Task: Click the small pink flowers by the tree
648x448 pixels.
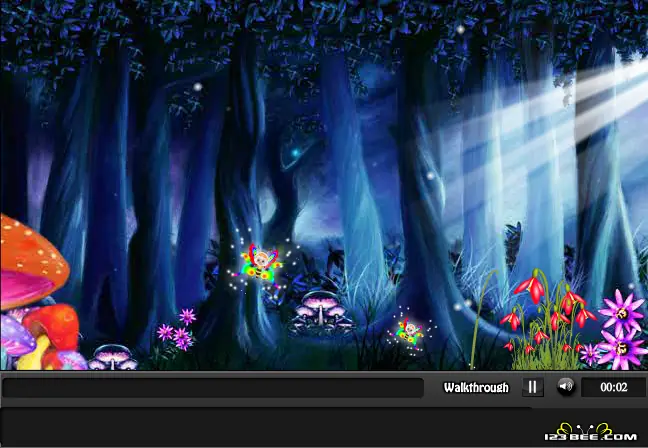Action: tap(177, 330)
